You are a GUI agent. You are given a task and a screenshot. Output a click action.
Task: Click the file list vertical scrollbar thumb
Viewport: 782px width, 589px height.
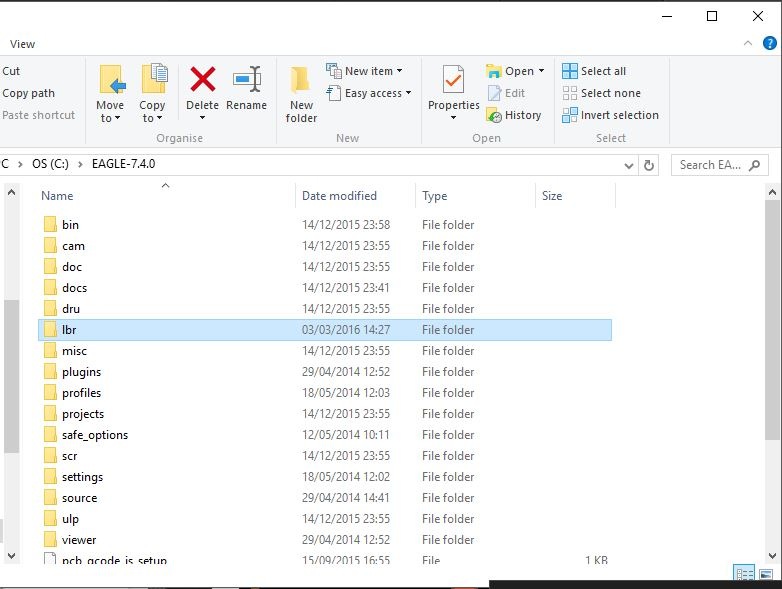click(772, 320)
